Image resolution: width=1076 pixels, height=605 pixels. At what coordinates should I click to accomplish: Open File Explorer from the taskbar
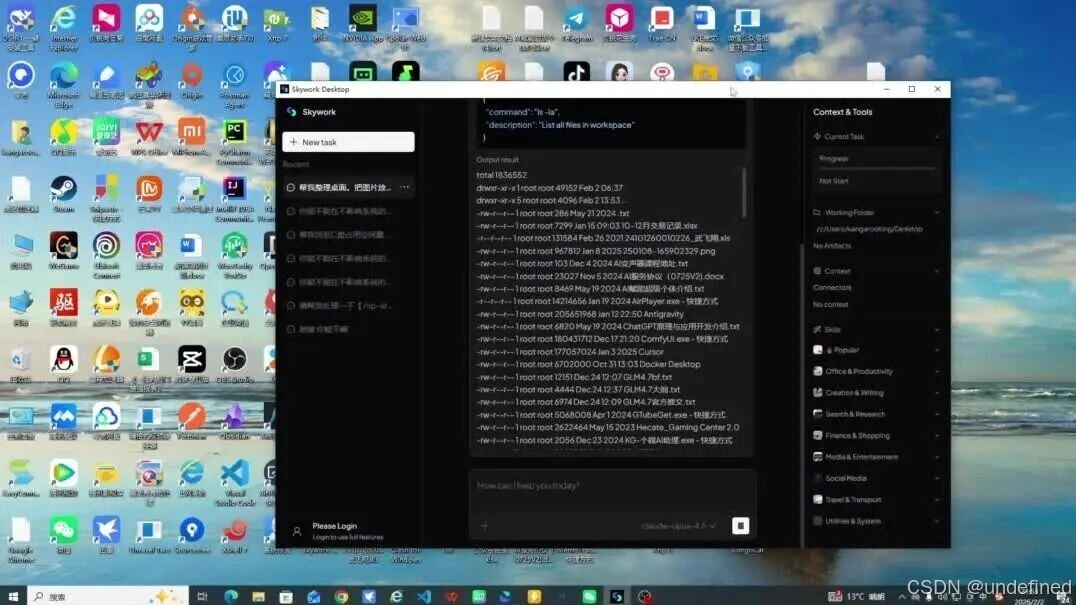click(258, 596)
